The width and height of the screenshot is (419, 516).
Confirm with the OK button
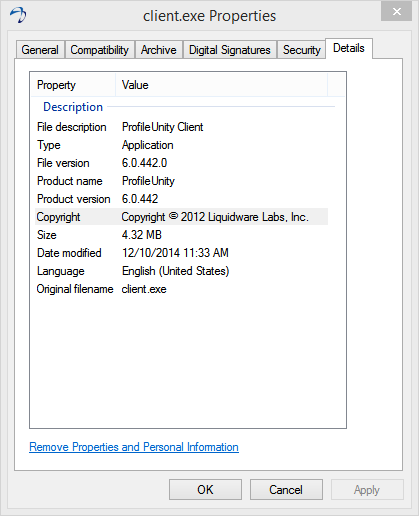(205, 490)
